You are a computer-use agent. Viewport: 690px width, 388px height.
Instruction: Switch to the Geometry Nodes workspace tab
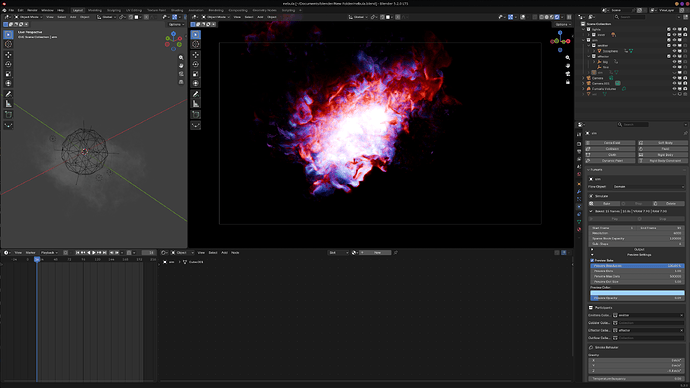click(x=264, y=10)
